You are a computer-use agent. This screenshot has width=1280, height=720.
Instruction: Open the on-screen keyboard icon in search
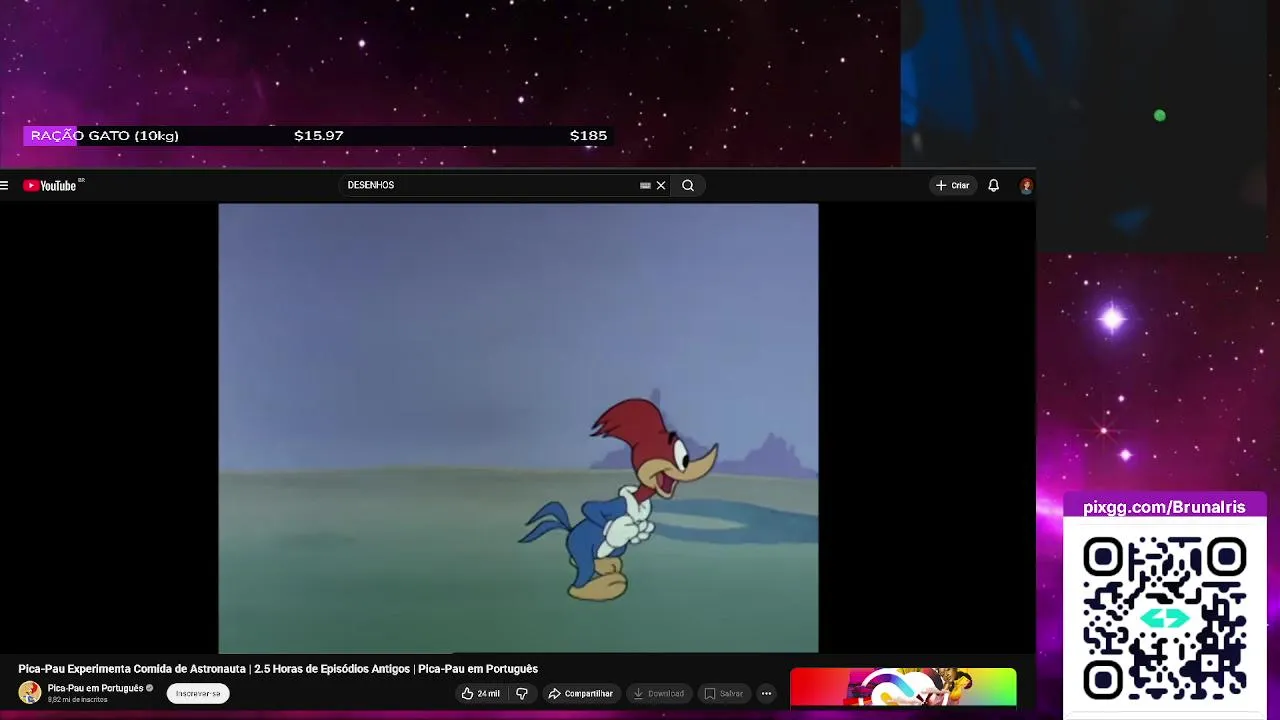coord(645,185)
